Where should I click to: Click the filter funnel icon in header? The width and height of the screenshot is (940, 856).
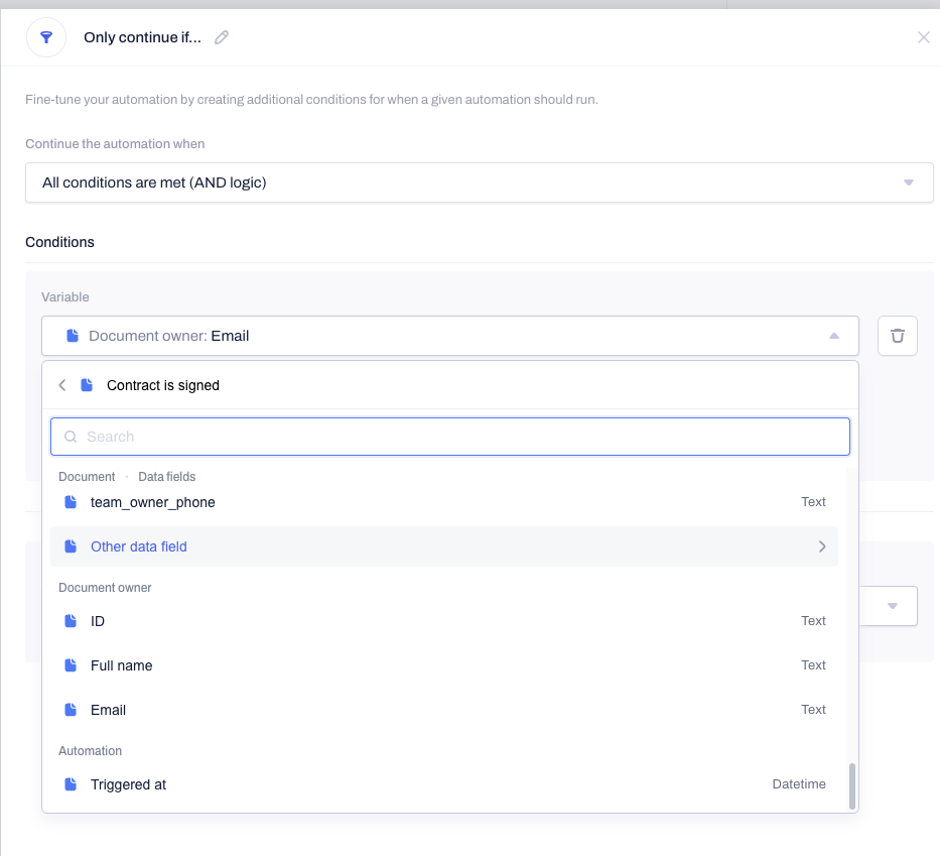coord(46,38)
